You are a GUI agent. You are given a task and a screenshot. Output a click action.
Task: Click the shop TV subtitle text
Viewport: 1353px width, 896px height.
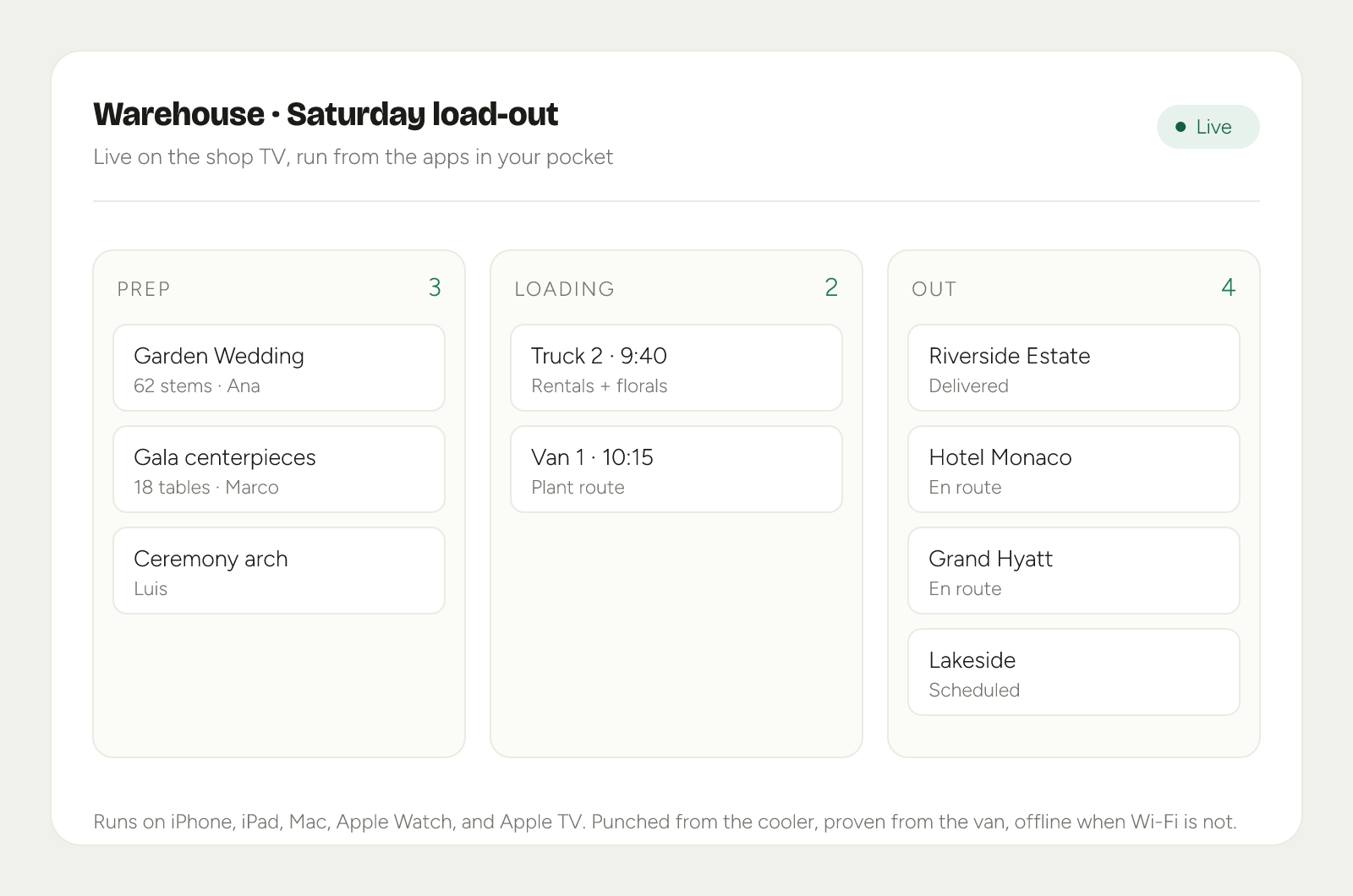(x=353, y=157)
